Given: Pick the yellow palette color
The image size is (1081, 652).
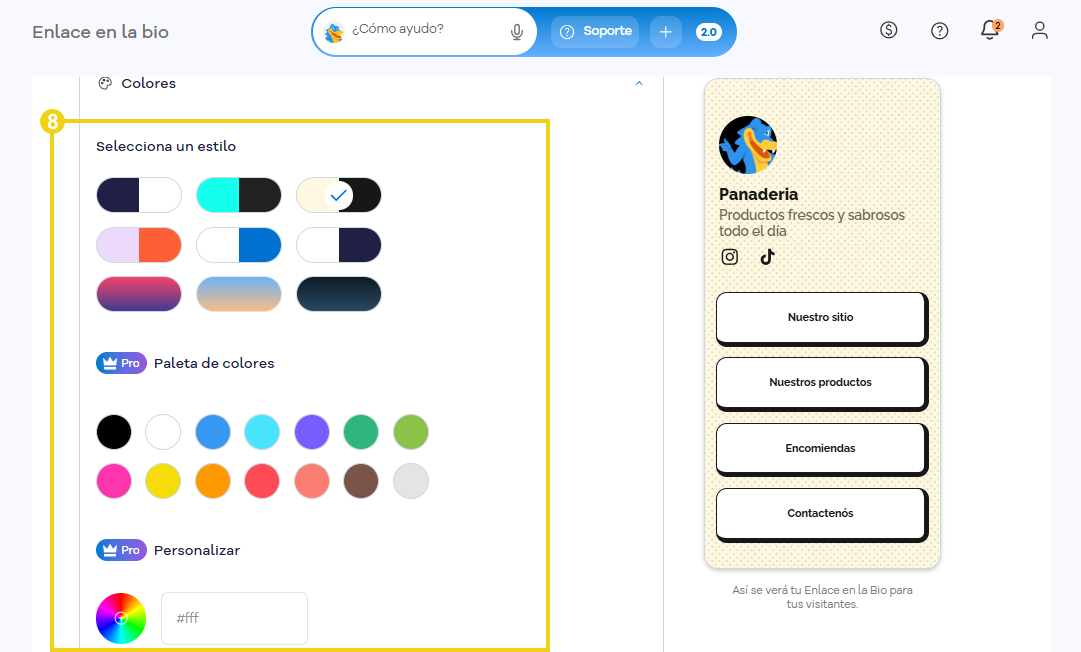Looking at the screenshot, I should (163, 481).
